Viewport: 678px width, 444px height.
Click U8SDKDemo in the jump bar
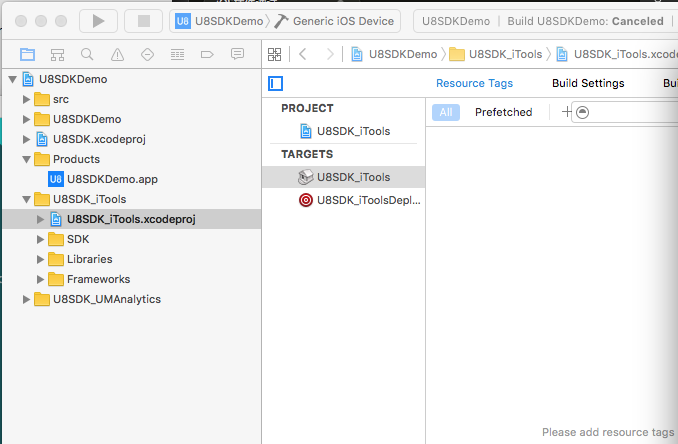(394, 54)
